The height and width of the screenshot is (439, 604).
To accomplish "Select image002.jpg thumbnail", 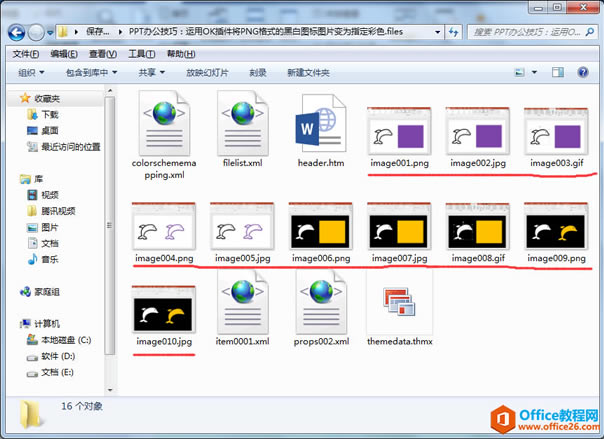I will [478, 131].
